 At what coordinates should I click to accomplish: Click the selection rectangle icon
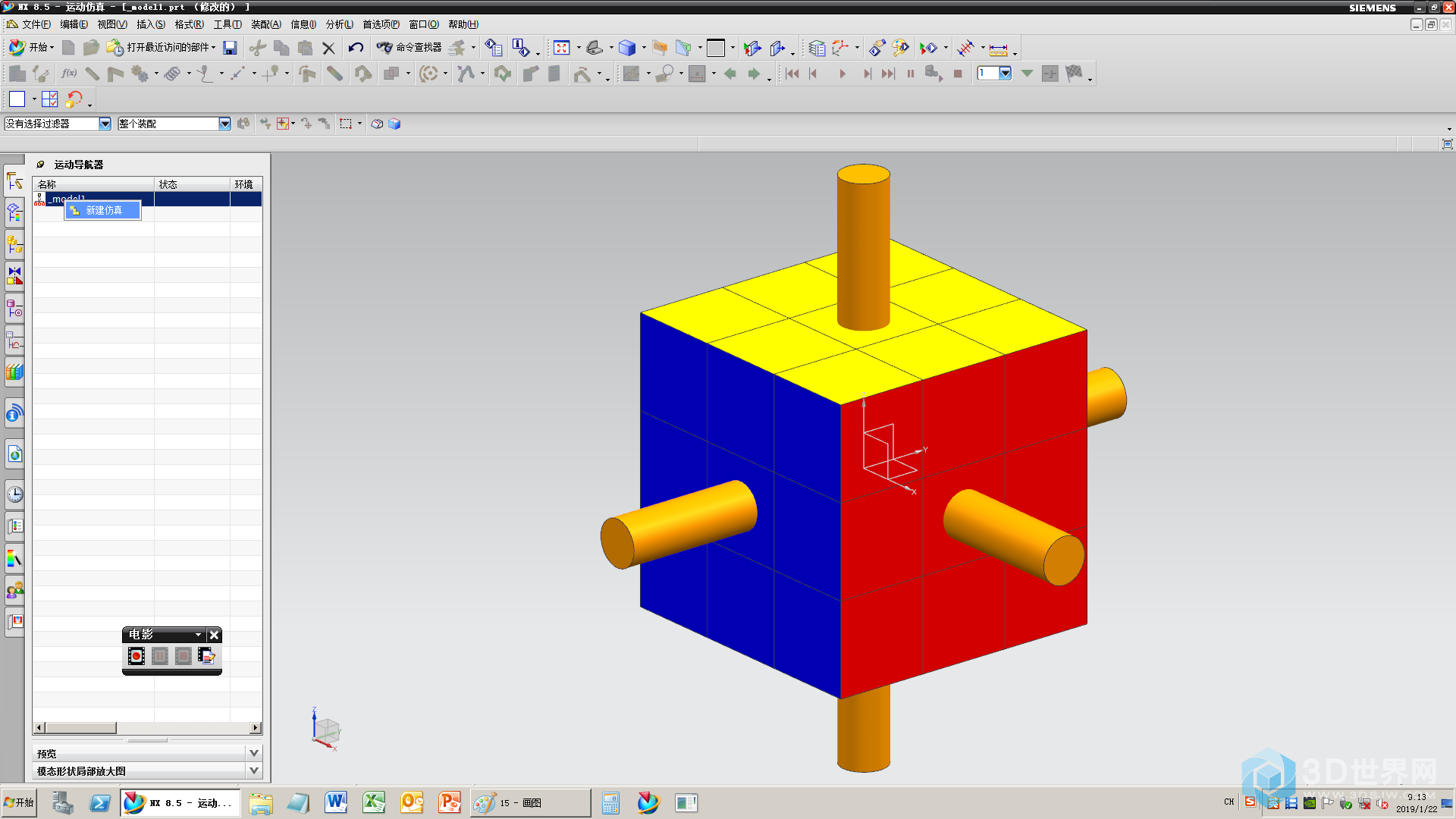coord(346,124)
